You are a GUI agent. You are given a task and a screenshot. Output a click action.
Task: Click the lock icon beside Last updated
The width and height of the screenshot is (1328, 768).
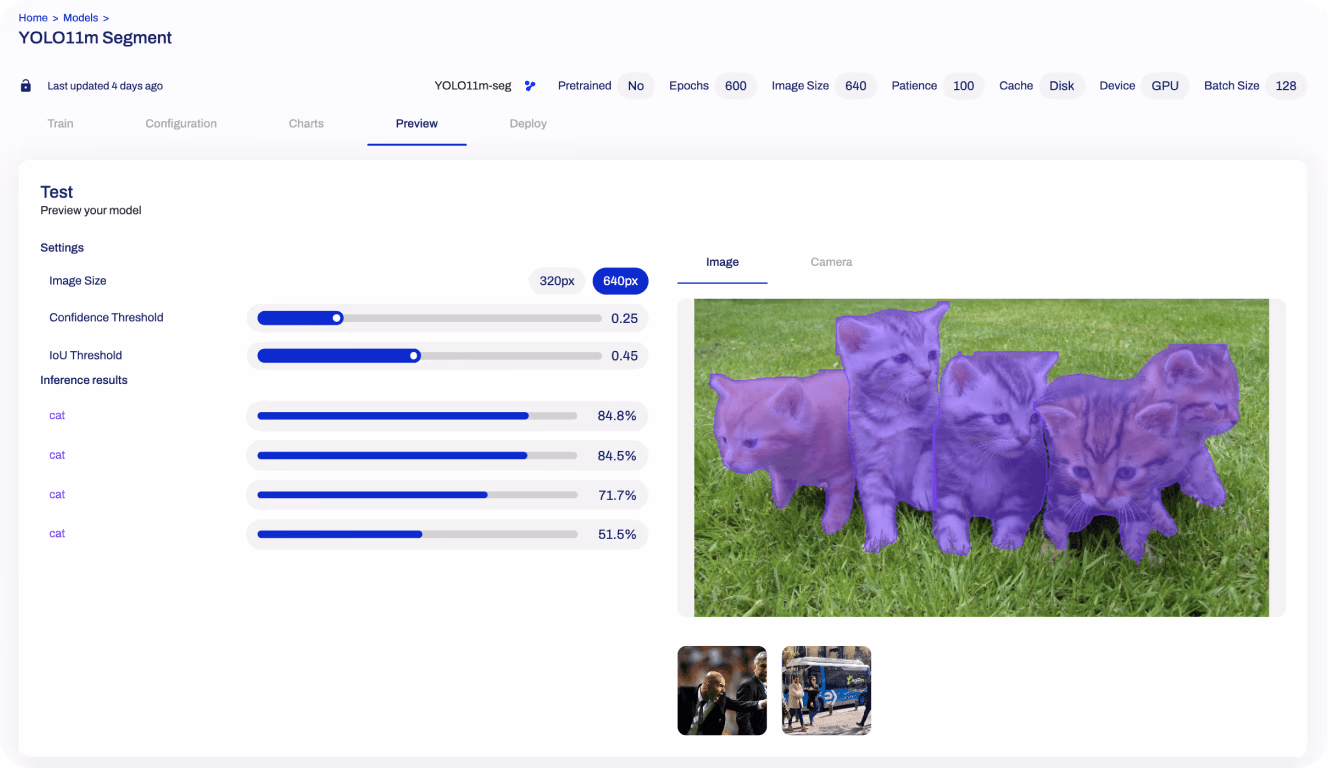click(26, 86)
